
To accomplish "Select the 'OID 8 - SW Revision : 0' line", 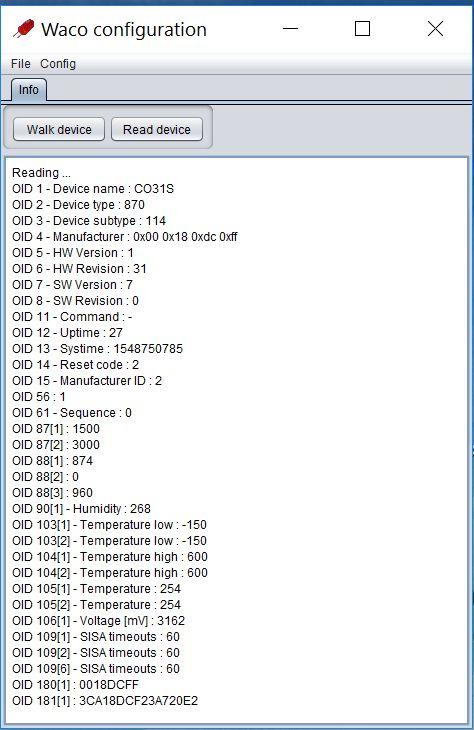I will (75, 301).
